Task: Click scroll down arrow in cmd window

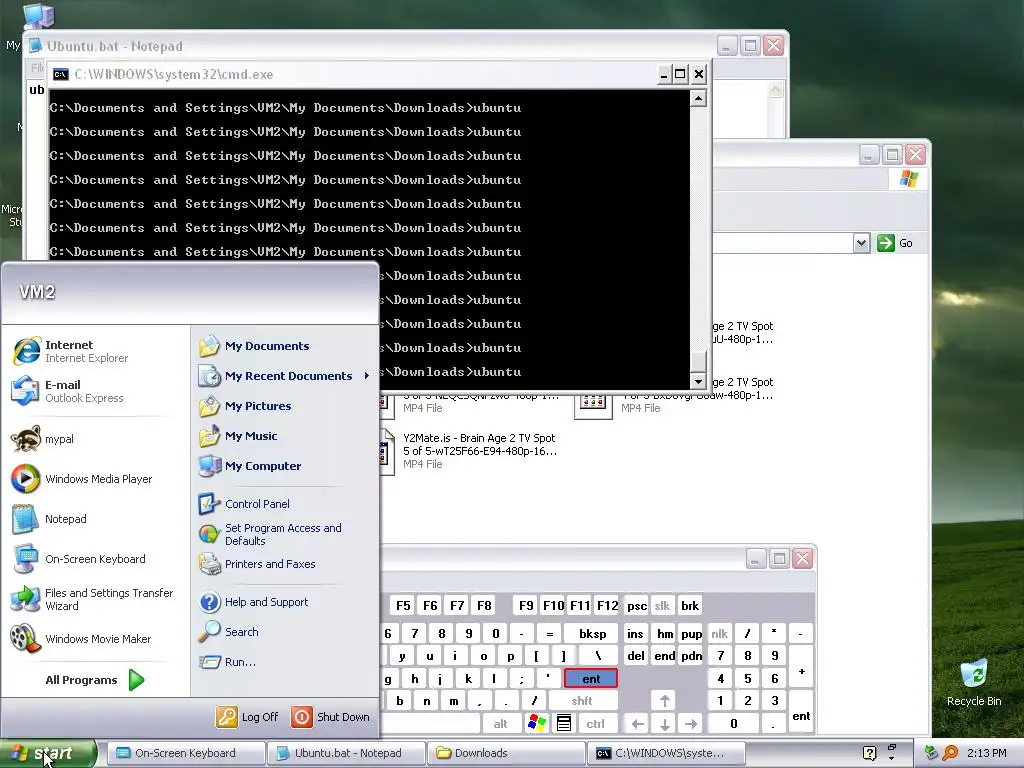Action: [698, 381]
